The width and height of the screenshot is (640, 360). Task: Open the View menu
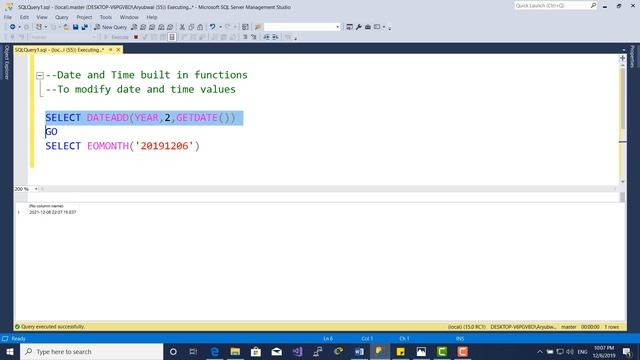[42, 17]
